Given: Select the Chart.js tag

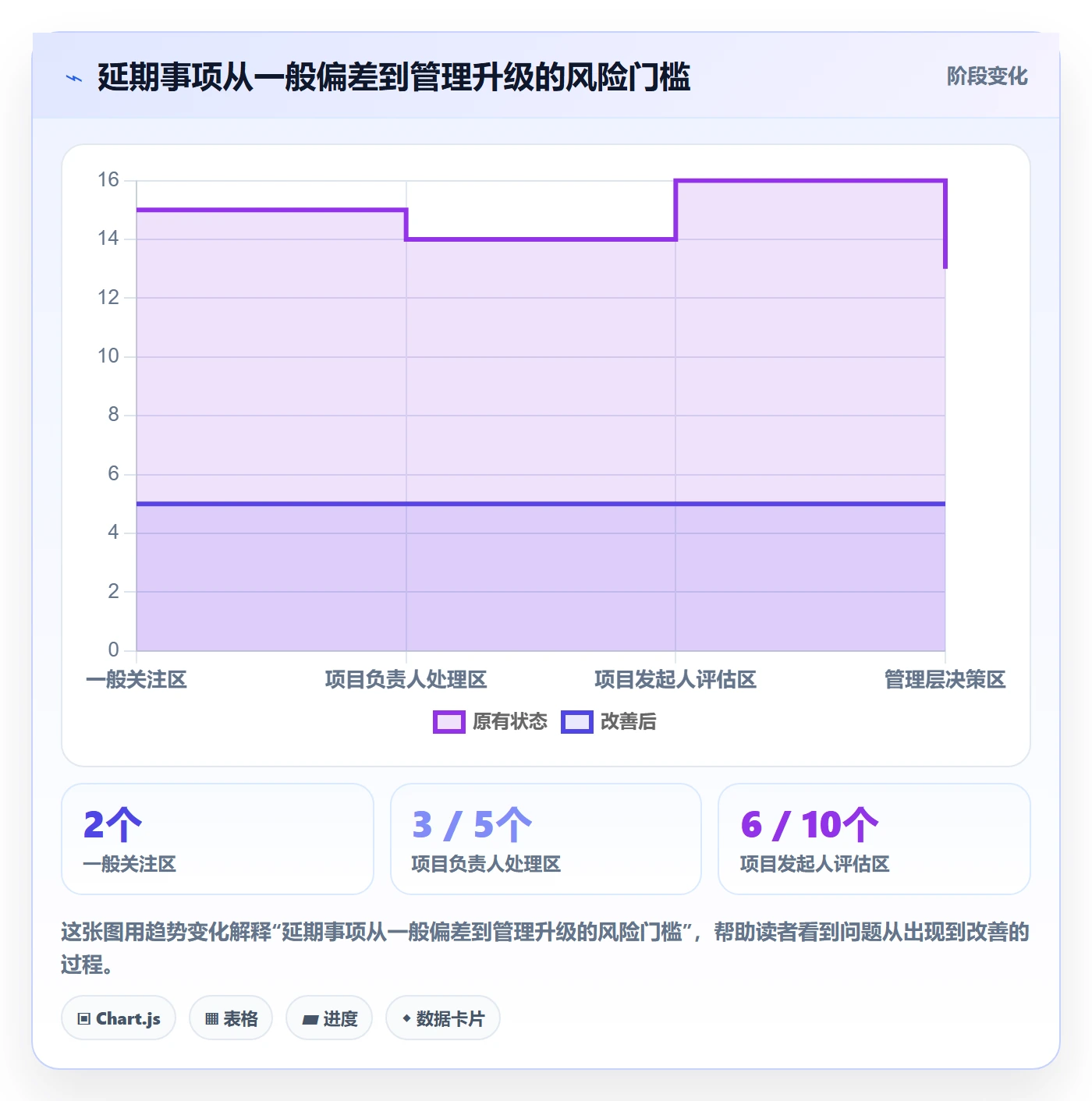Looking at the screenshot, I should [119, 1018].
